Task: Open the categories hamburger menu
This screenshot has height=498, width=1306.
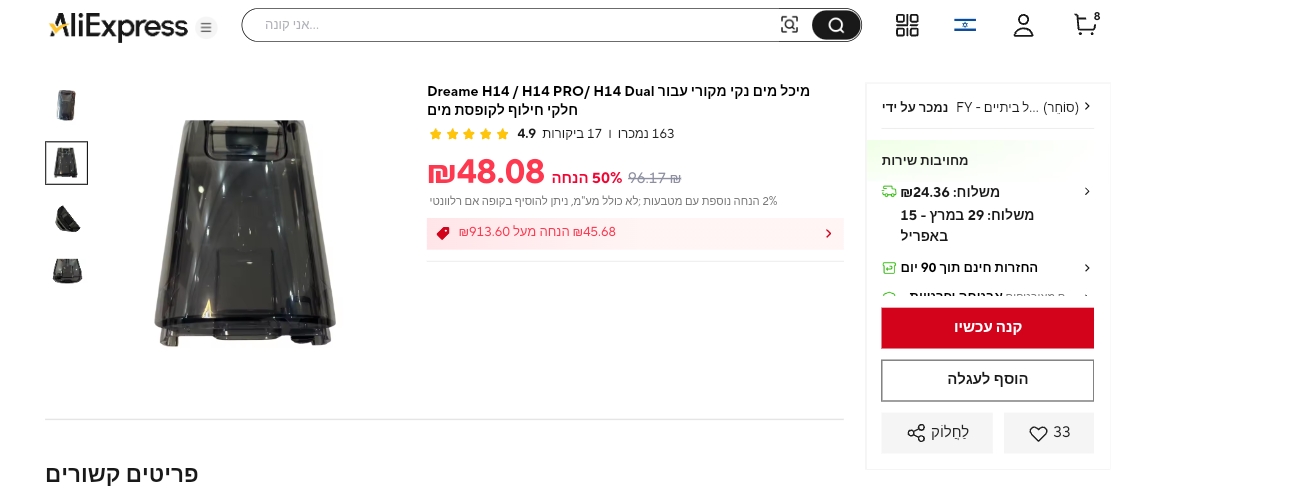Action: pyautogui.click(x=206, y=27)
